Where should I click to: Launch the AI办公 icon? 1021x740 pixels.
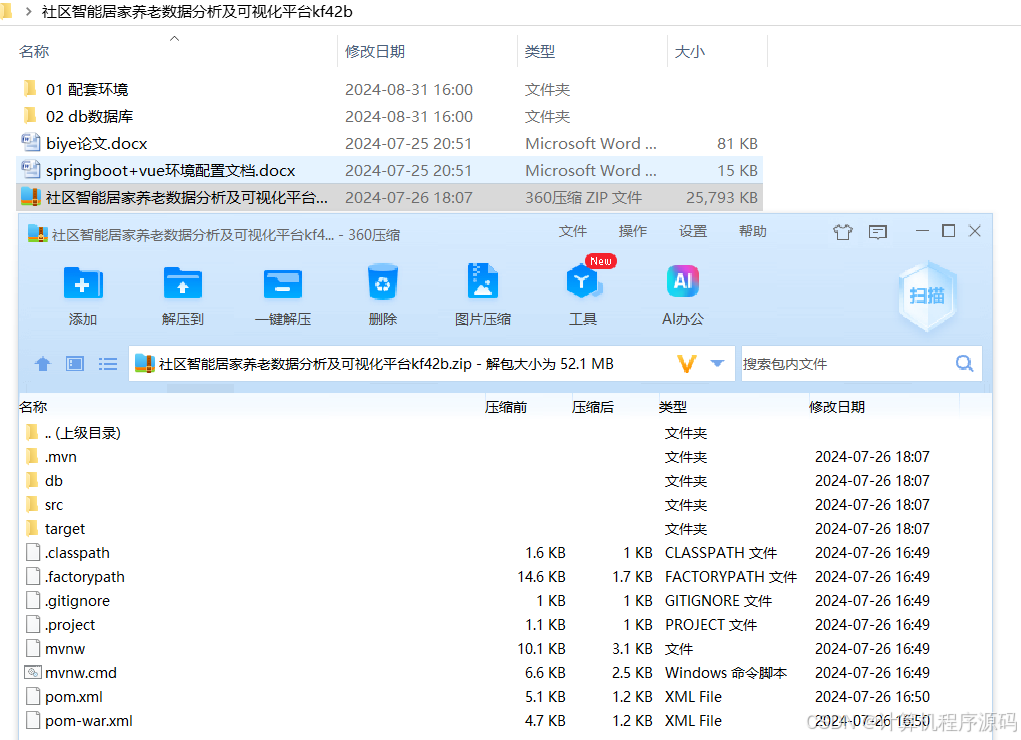pos(682,281)
